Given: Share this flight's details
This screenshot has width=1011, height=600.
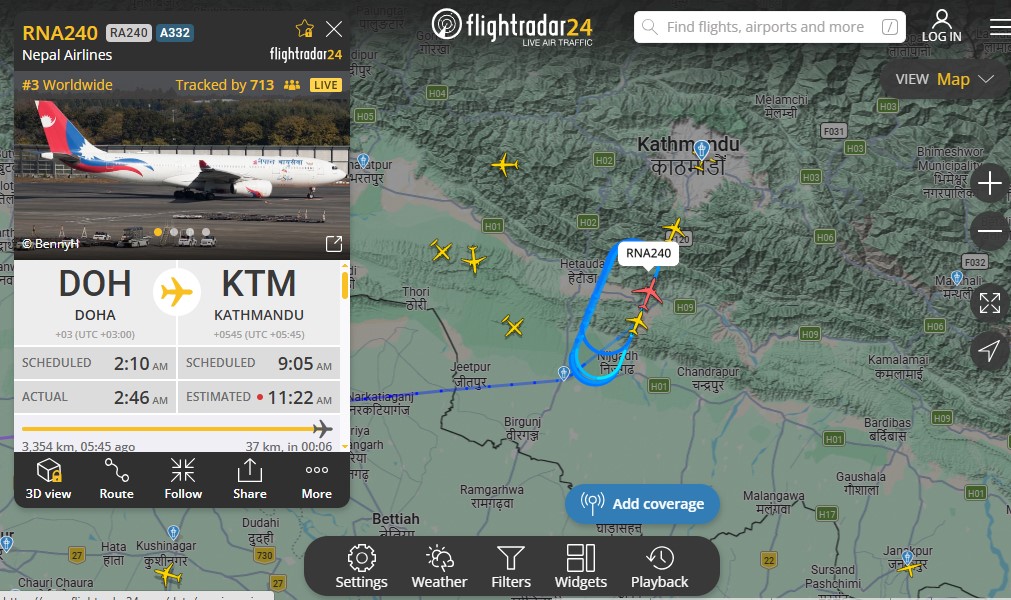Looking at the screenshot, I should (250, 479).
